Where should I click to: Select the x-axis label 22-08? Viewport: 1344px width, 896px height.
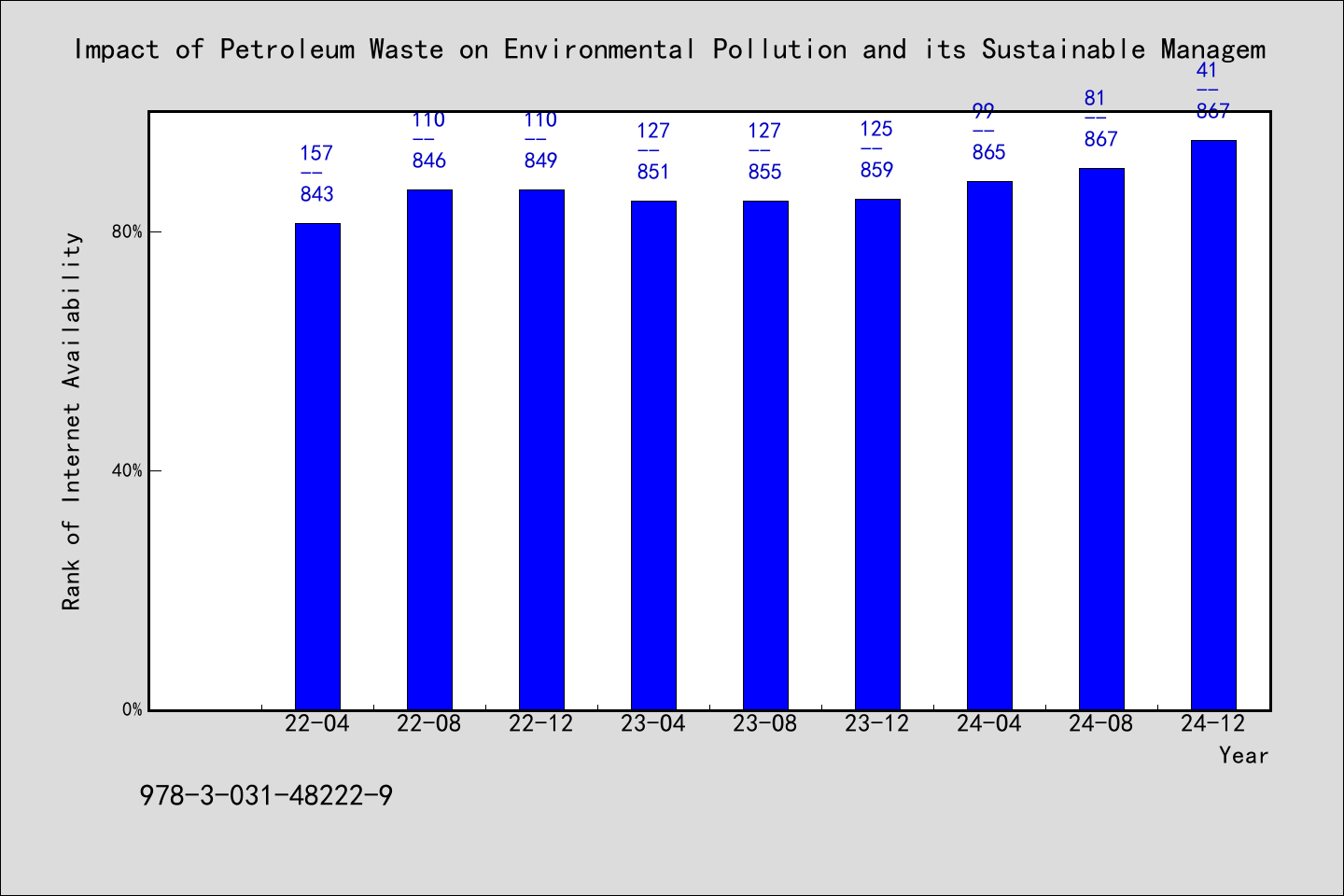click(429, 723)
